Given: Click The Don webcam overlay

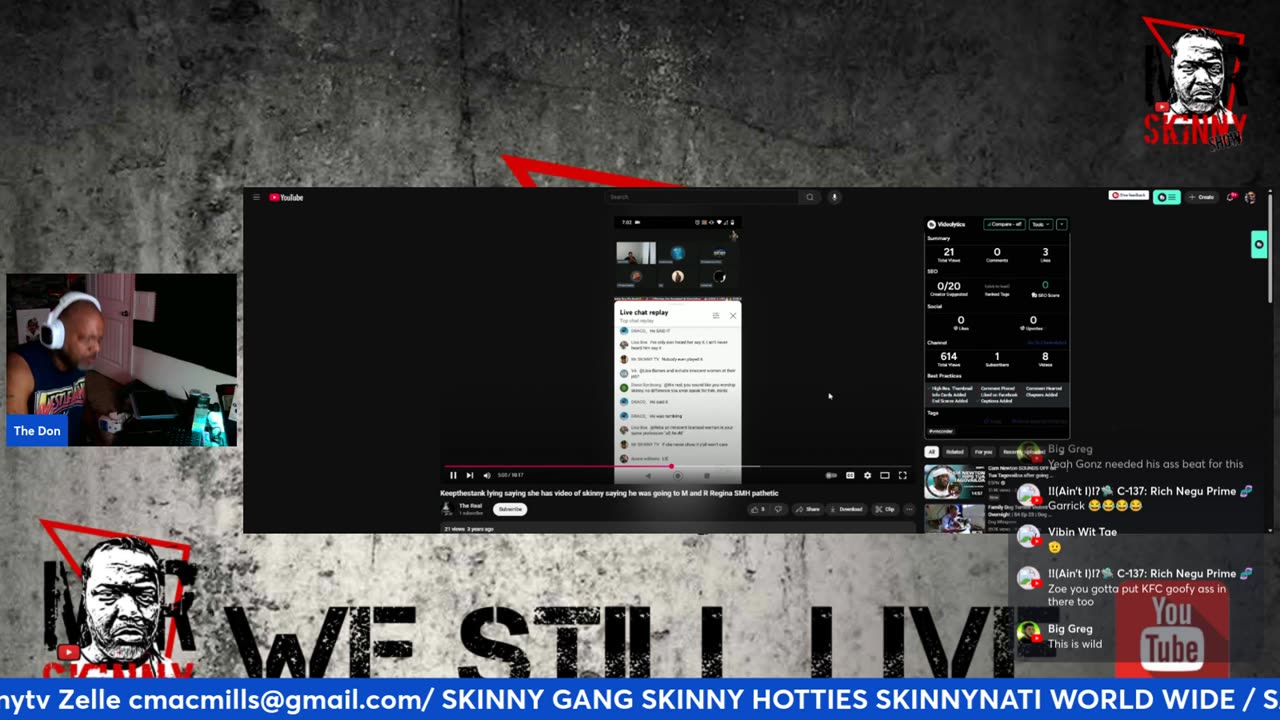Looking at the screenshot, I should click(122, 359).
